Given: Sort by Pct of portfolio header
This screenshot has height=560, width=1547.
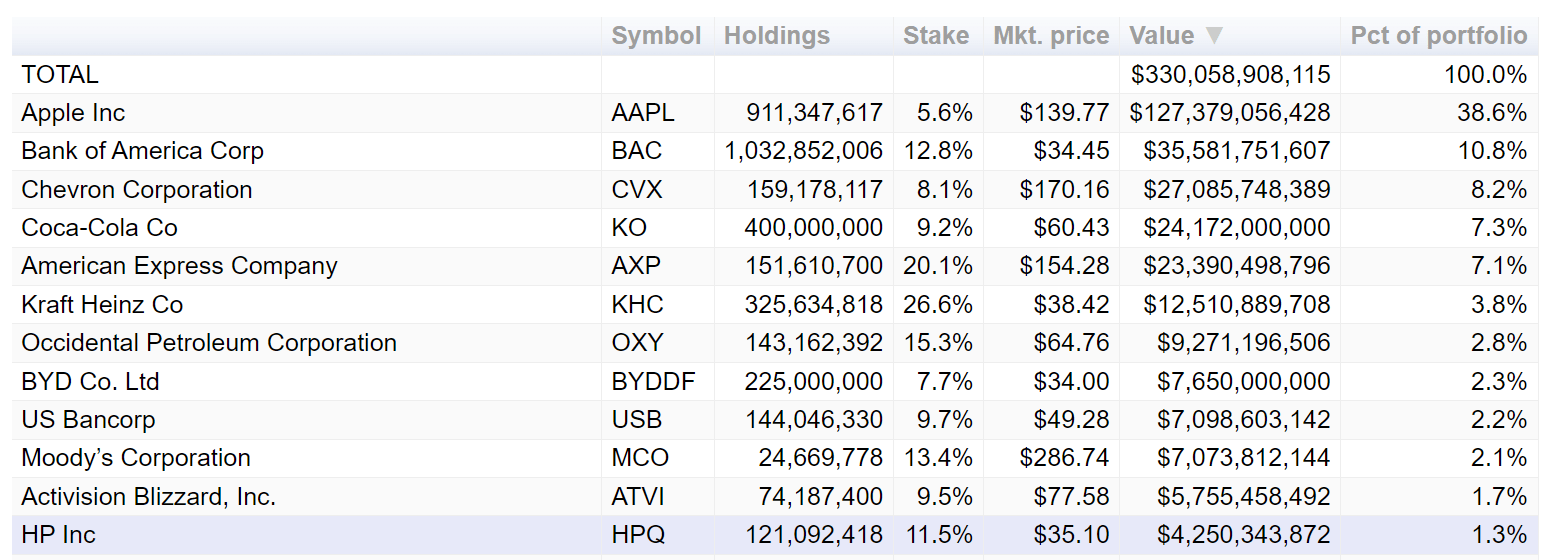Looking at the screenshot, I should (x=1438, y=36).
